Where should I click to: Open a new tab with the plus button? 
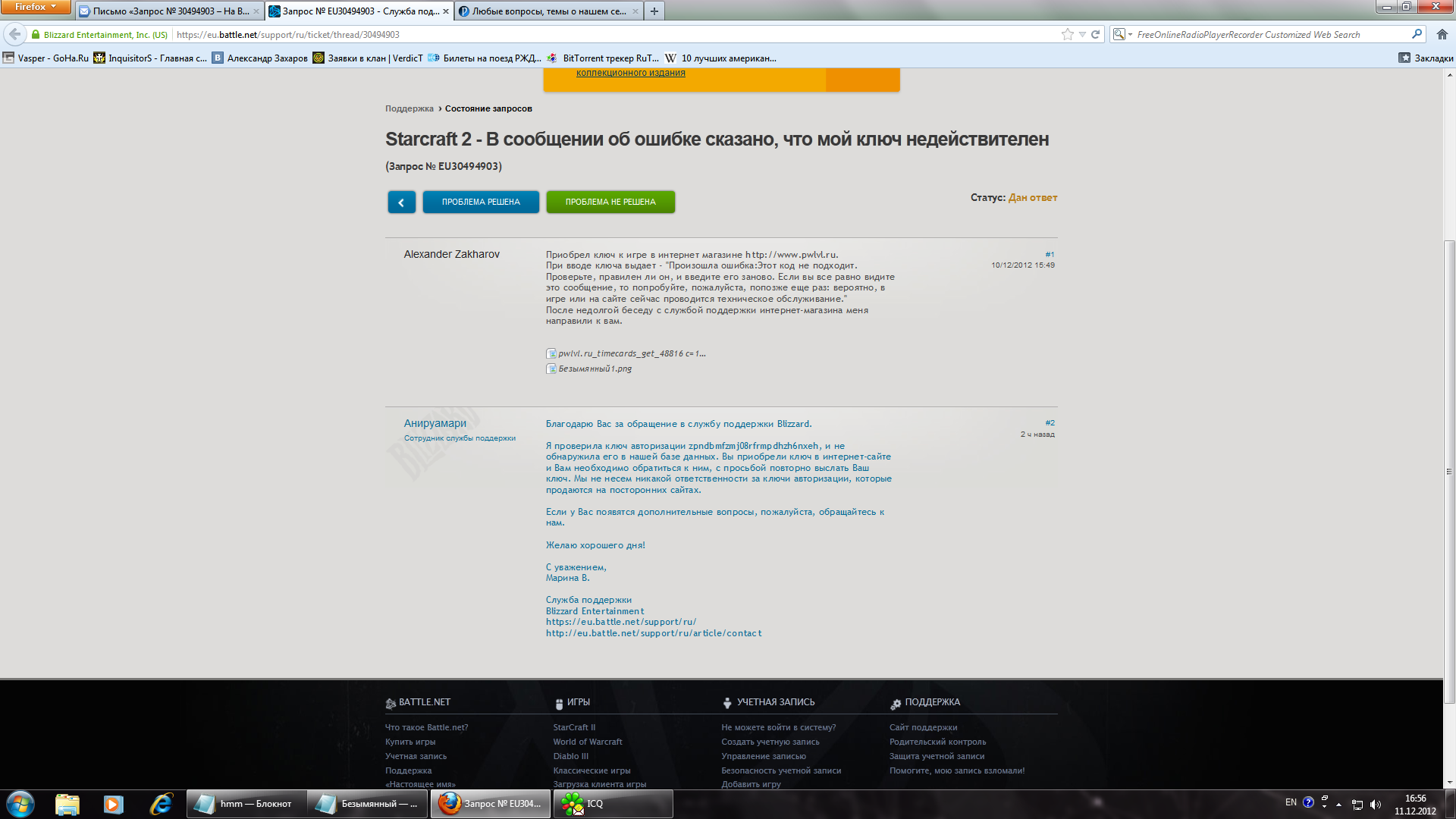click(x=654, y=11)
